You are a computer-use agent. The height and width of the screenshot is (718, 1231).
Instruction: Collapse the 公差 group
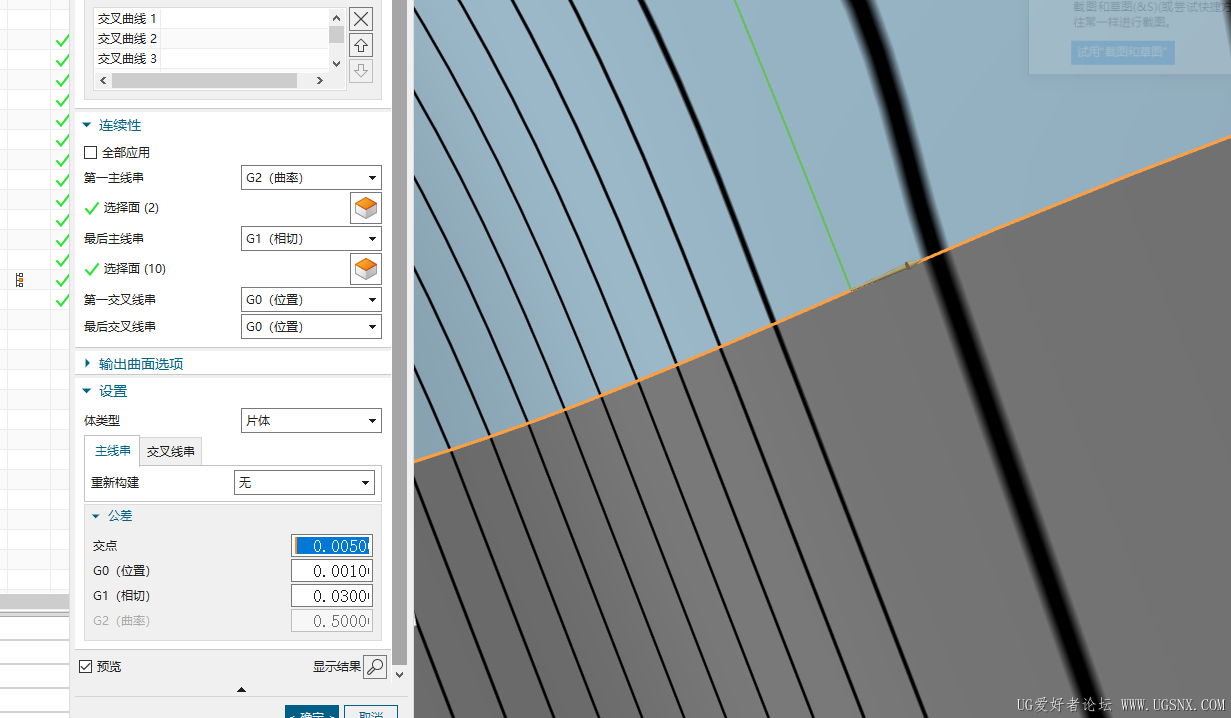pyautogui.click(x=96, y=516)
